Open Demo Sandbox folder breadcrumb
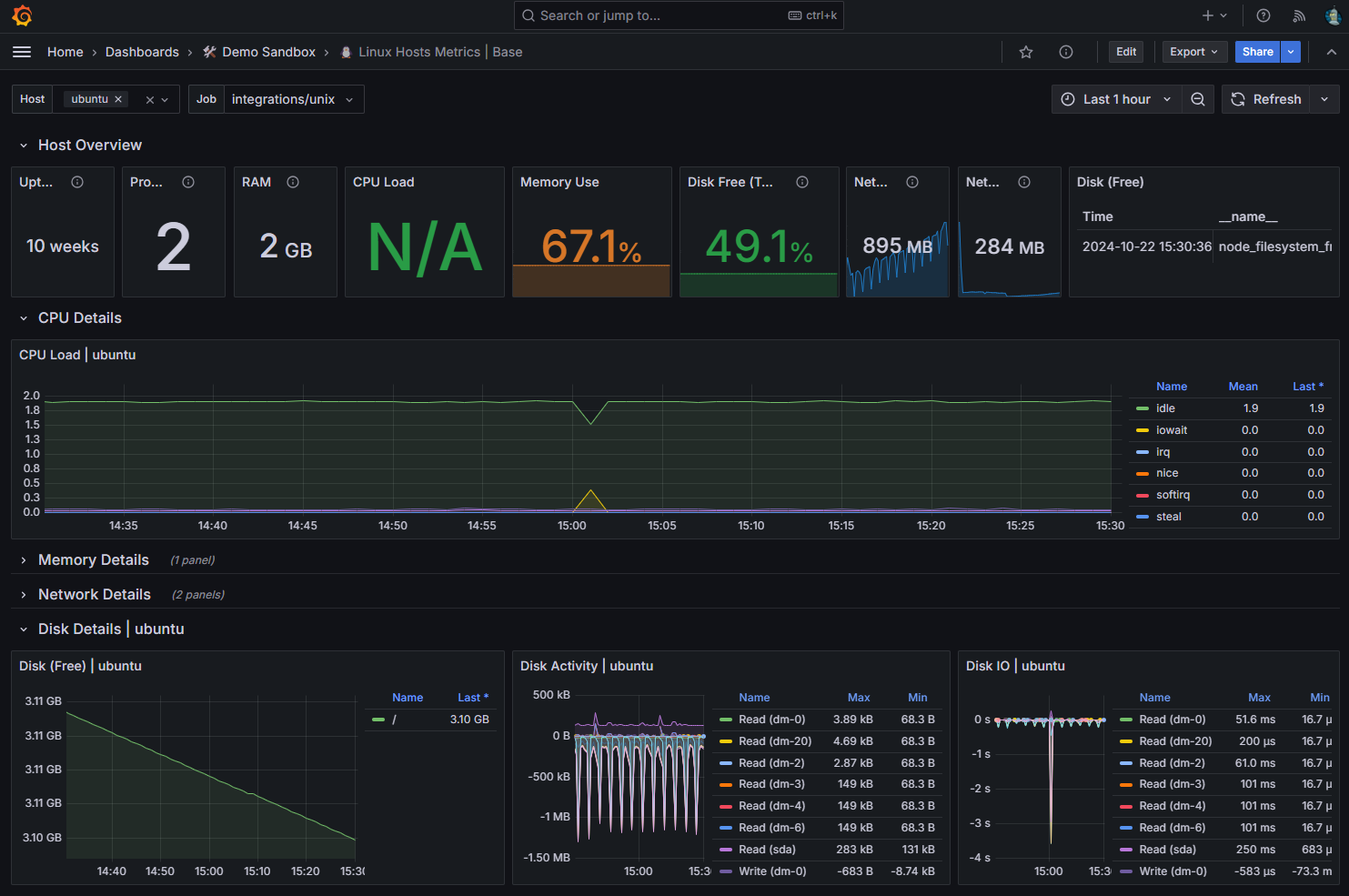1349x896 pixels. coord(268,52)
